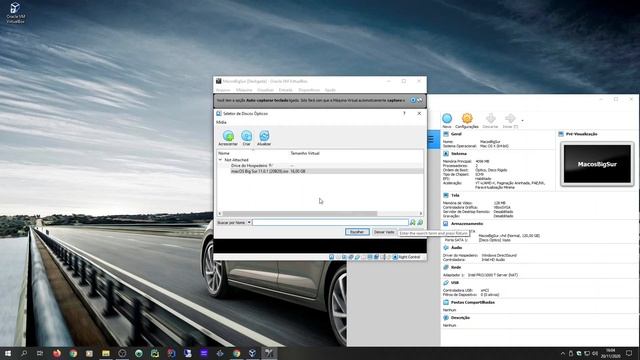The image size is (640, 360).
Task: Click the list scrollbar left arrow
Action: click(x=220, y=213)
